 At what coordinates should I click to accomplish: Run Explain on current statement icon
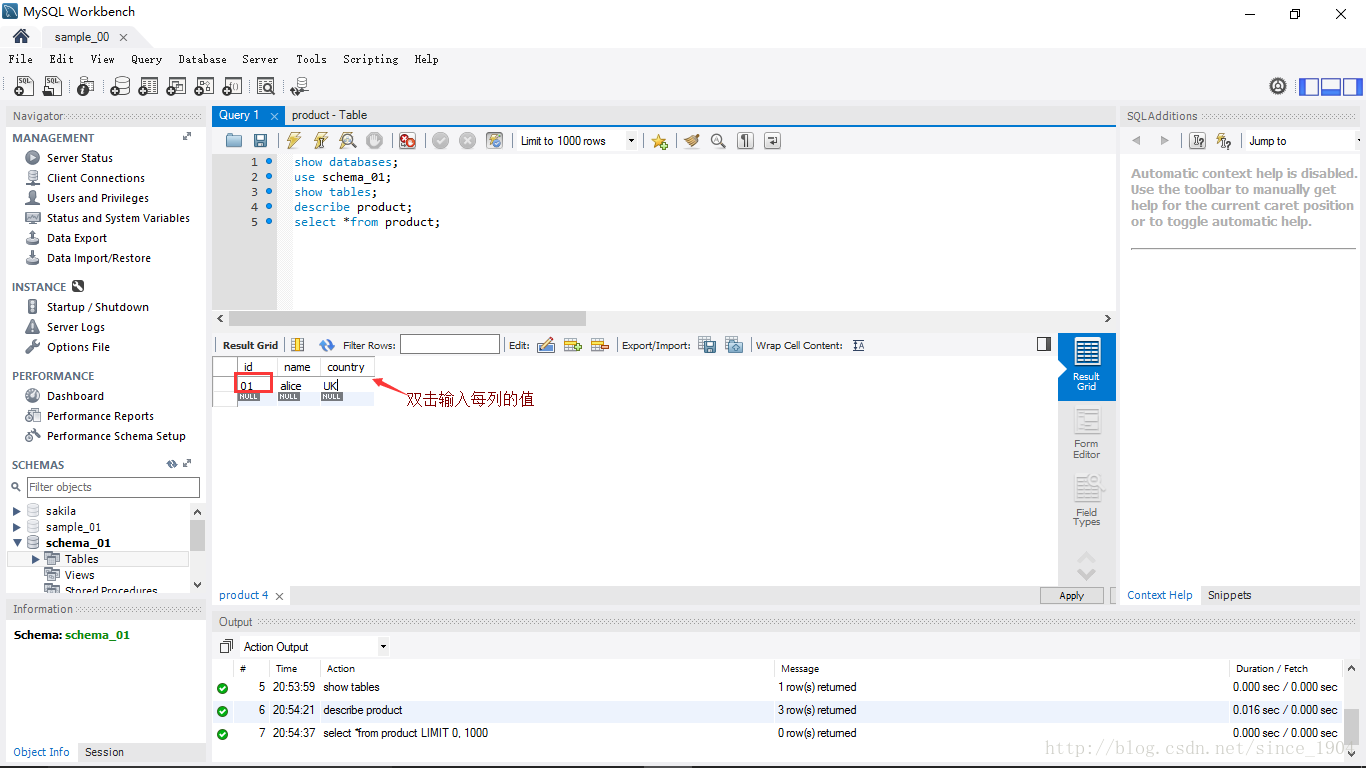click(x=347, y=141)
